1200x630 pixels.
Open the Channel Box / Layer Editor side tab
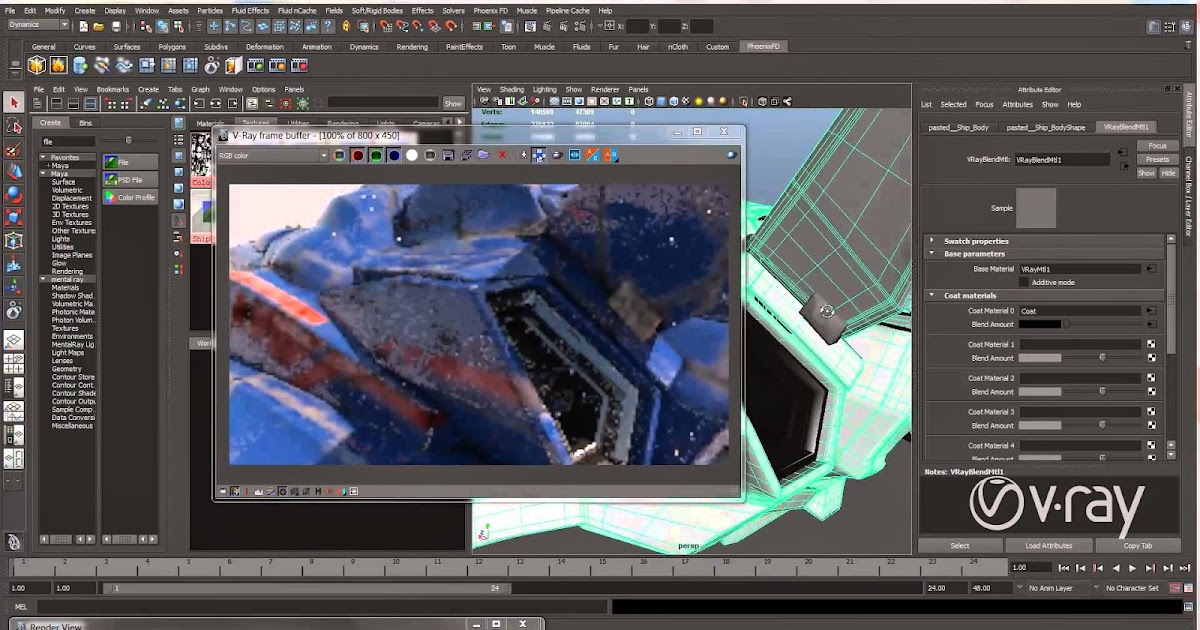click(1188, 196)
